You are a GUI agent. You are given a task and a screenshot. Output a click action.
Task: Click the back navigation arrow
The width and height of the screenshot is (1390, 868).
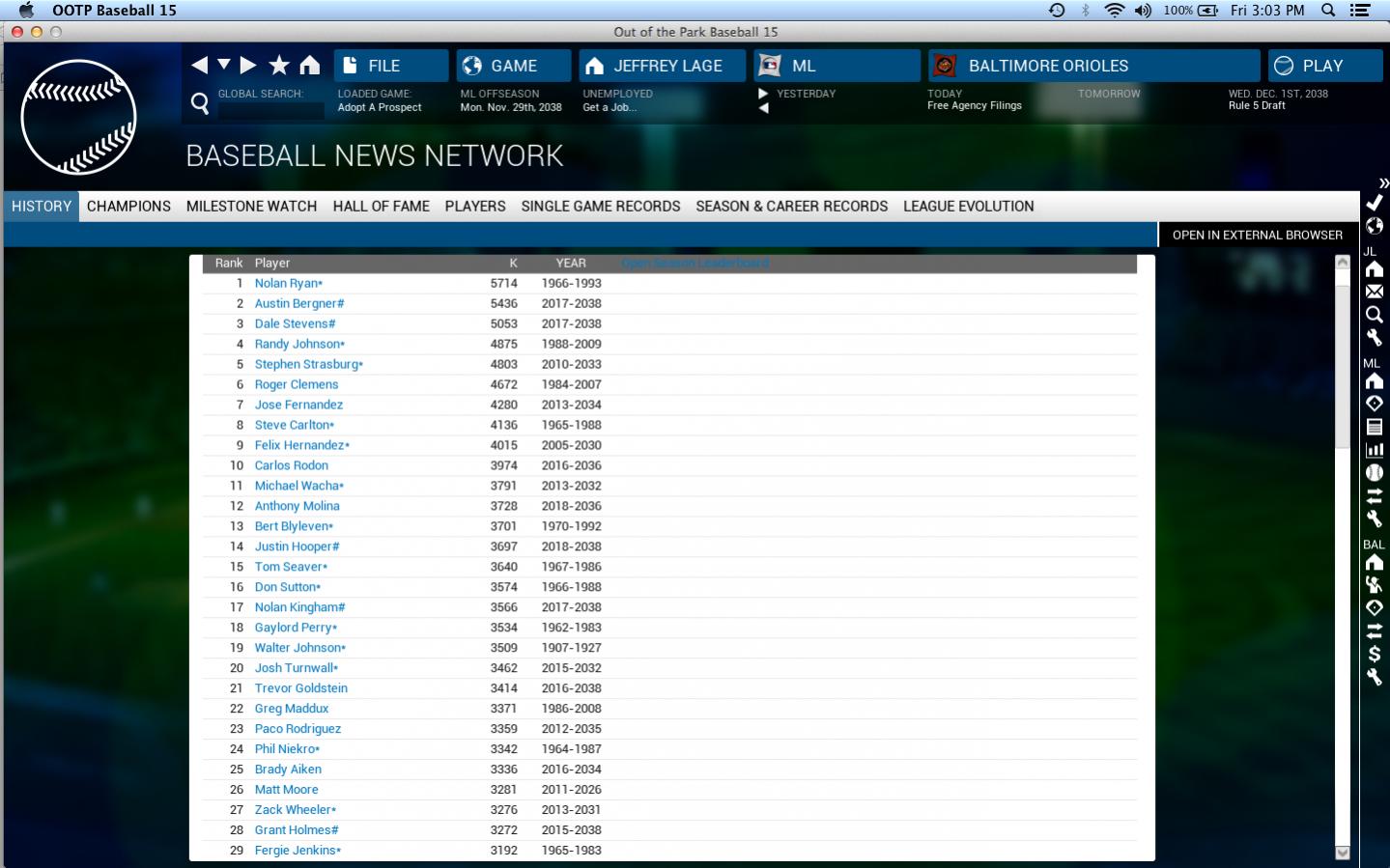[200, 66]
